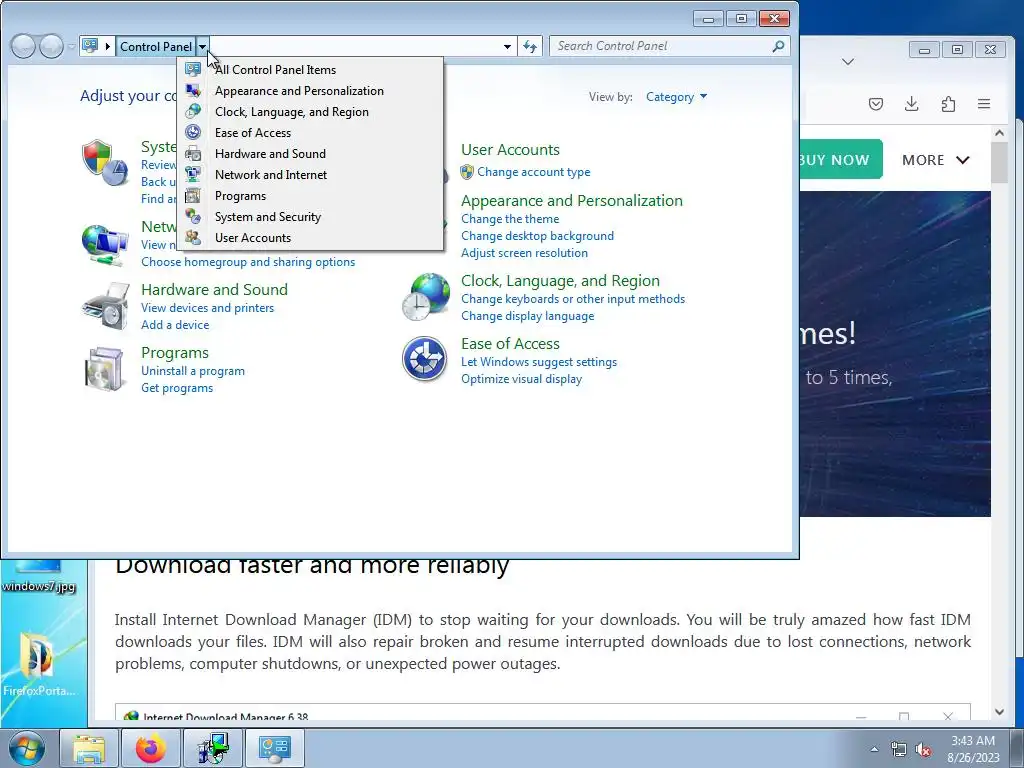The height and width of the screenshot is (768, 1024).
Task: Open Change desktop background link
Action: coord(537,236)
